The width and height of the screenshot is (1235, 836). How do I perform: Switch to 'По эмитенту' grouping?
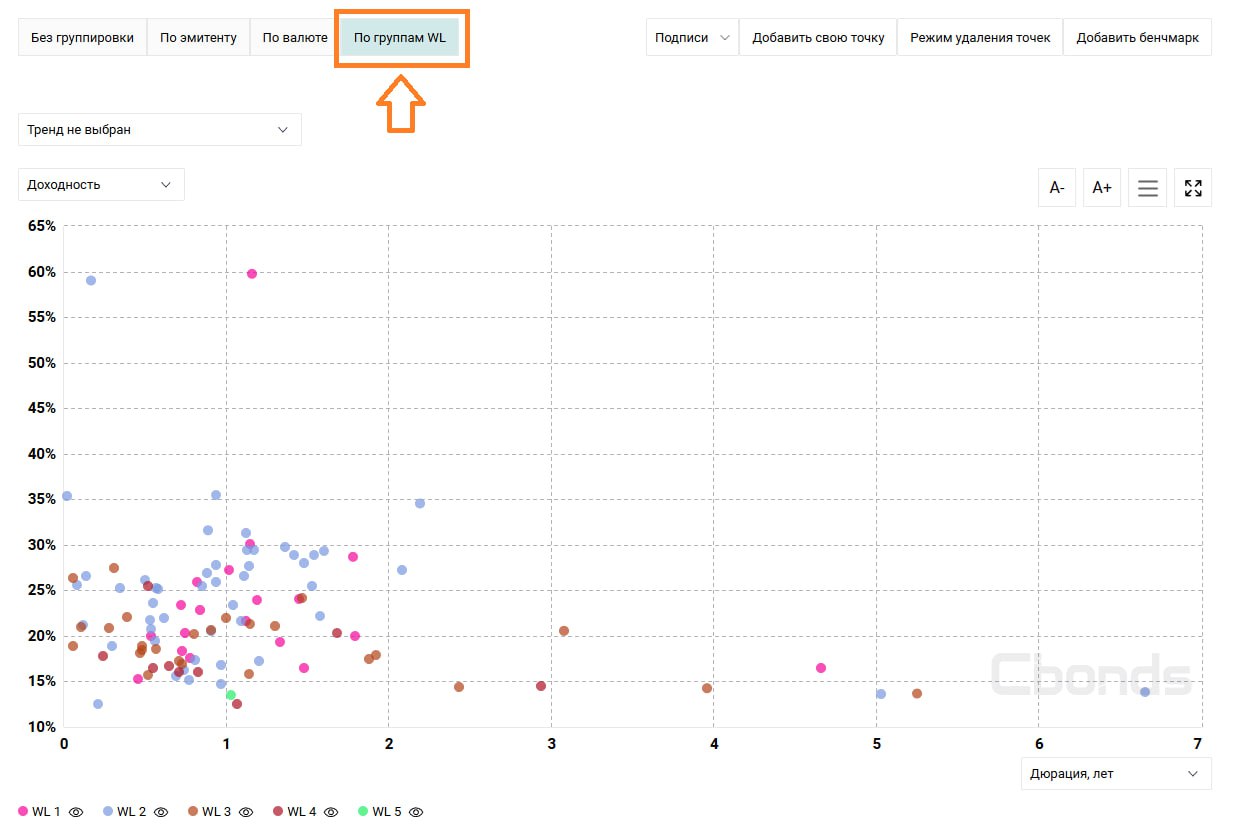coord(198,38)
